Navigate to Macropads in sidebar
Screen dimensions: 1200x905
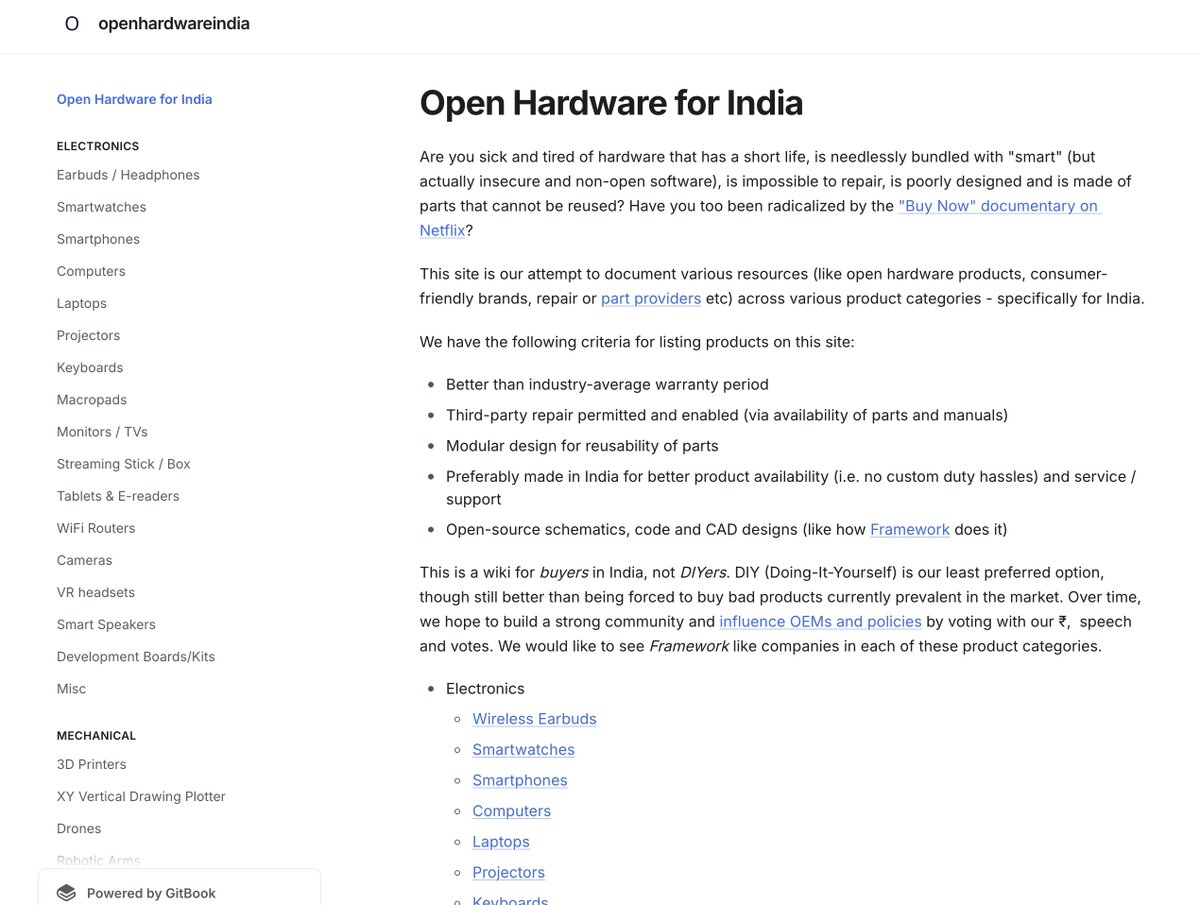pos(92,399)
